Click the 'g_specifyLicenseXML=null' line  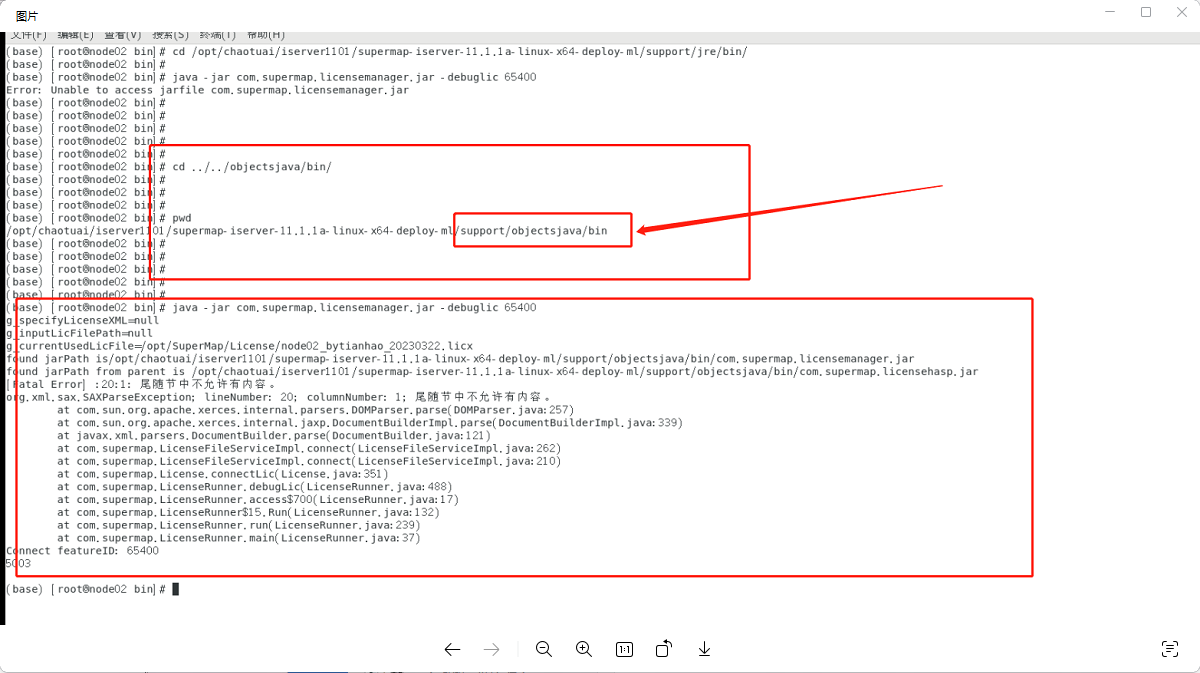pos(82,321)
